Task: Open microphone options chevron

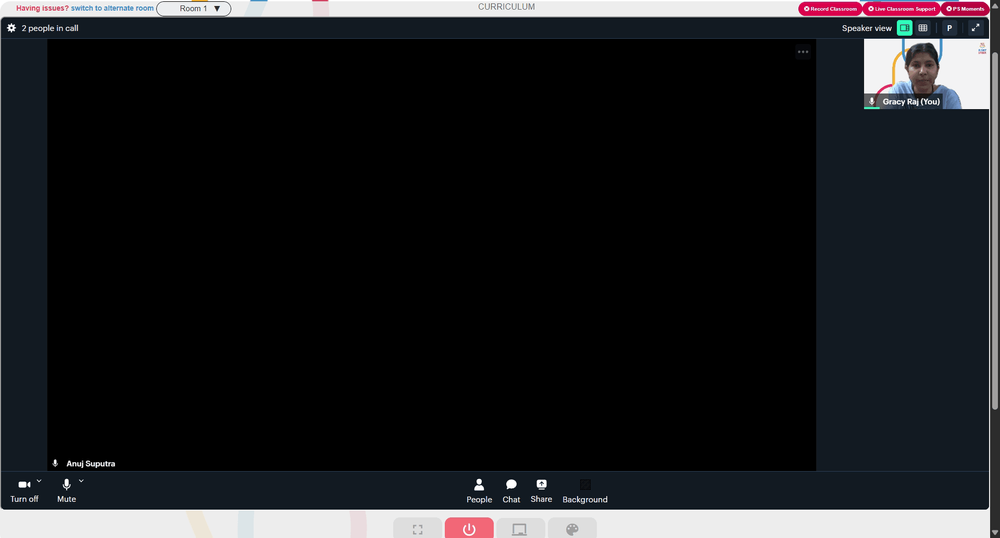Action: (x=81, y=481)
